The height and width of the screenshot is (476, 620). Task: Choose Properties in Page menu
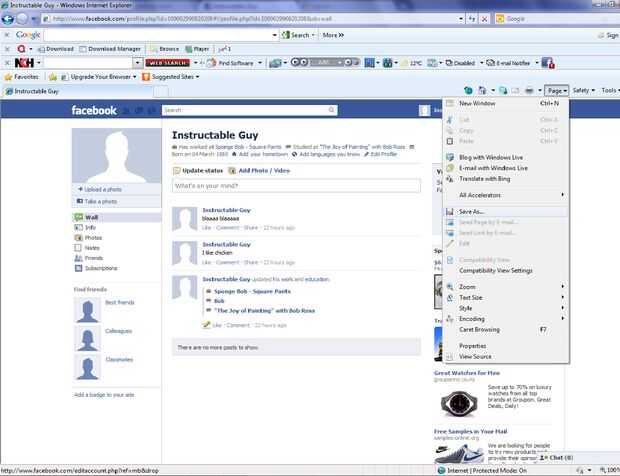click(x=506, y=346)
